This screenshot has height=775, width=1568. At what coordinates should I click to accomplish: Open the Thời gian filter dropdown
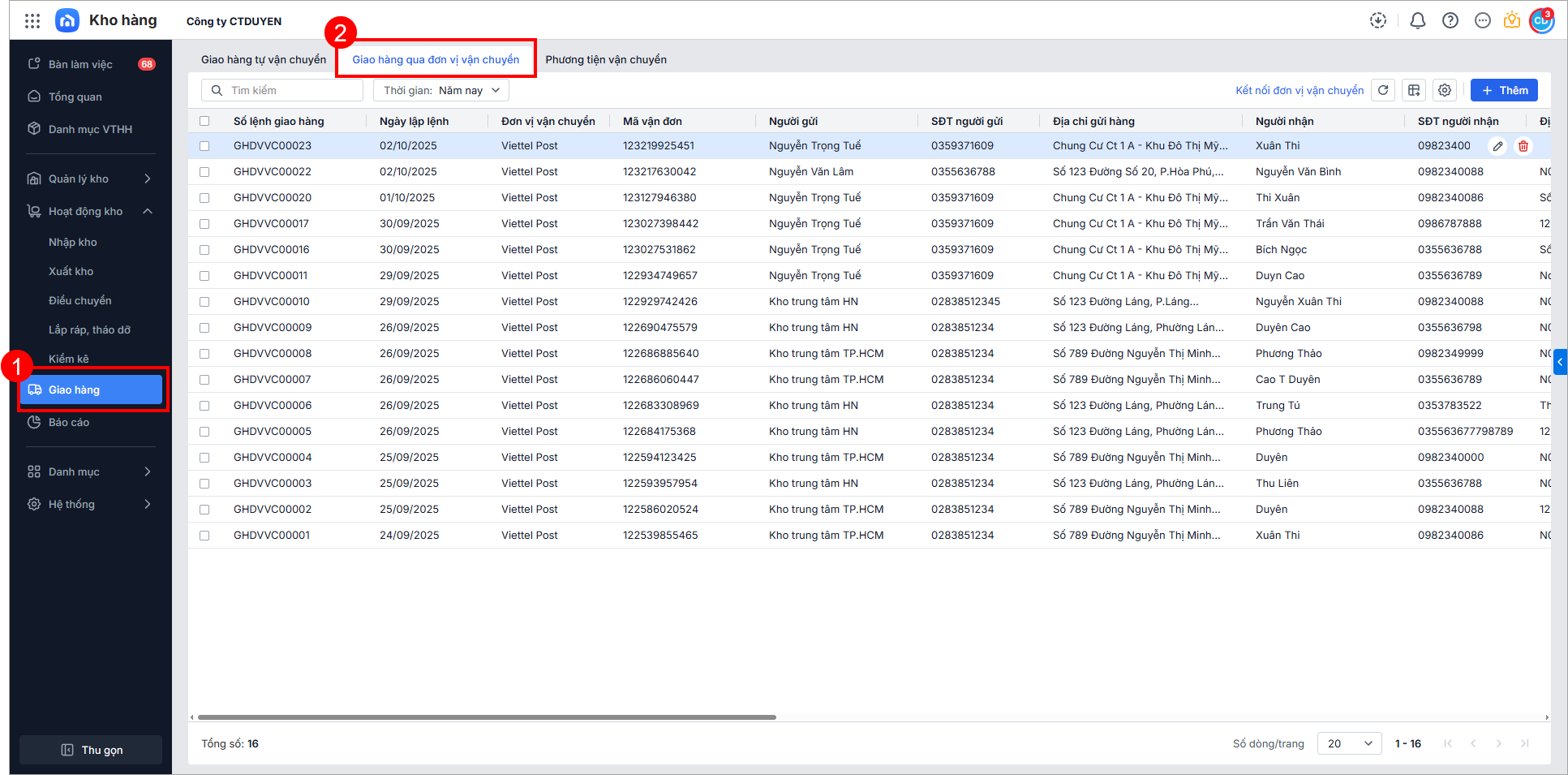tap(441, 90)
